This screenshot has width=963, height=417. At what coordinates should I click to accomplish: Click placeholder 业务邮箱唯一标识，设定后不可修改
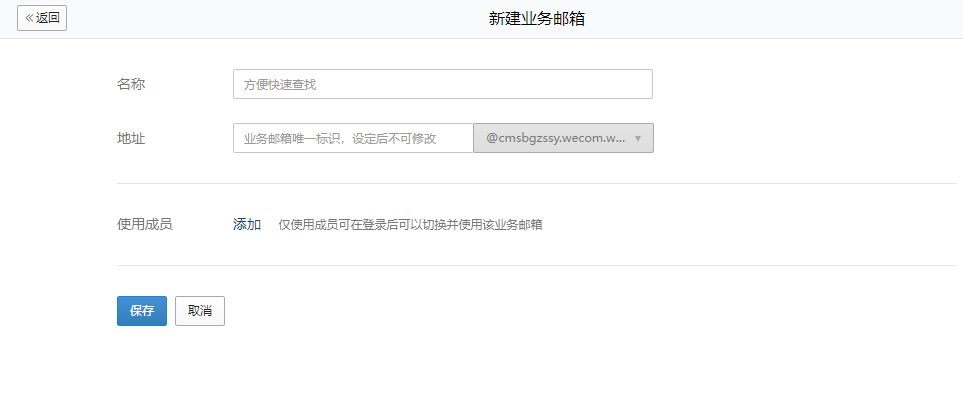tap(340, 139)
